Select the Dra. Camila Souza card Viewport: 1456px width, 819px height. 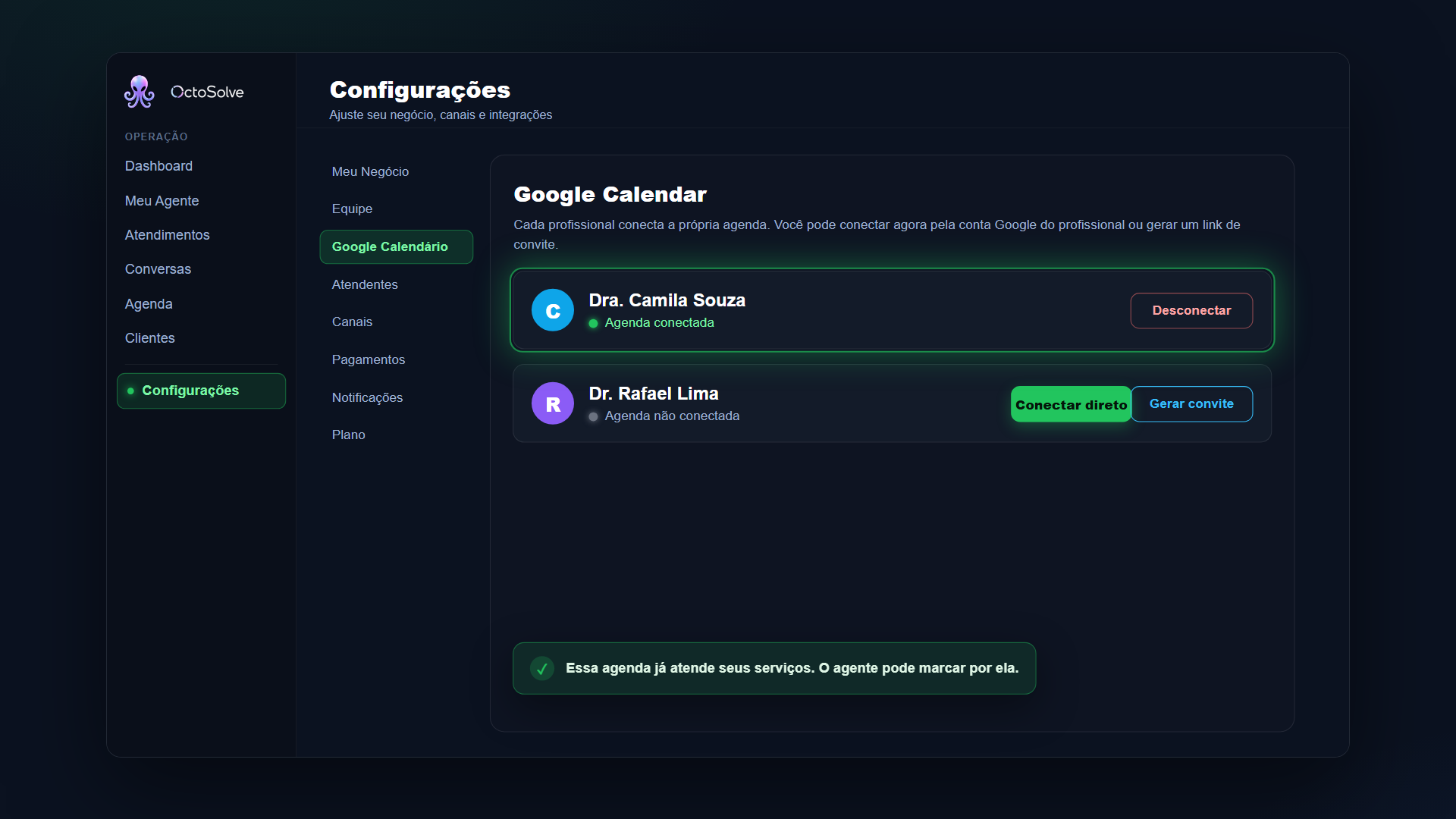(892, 310)
